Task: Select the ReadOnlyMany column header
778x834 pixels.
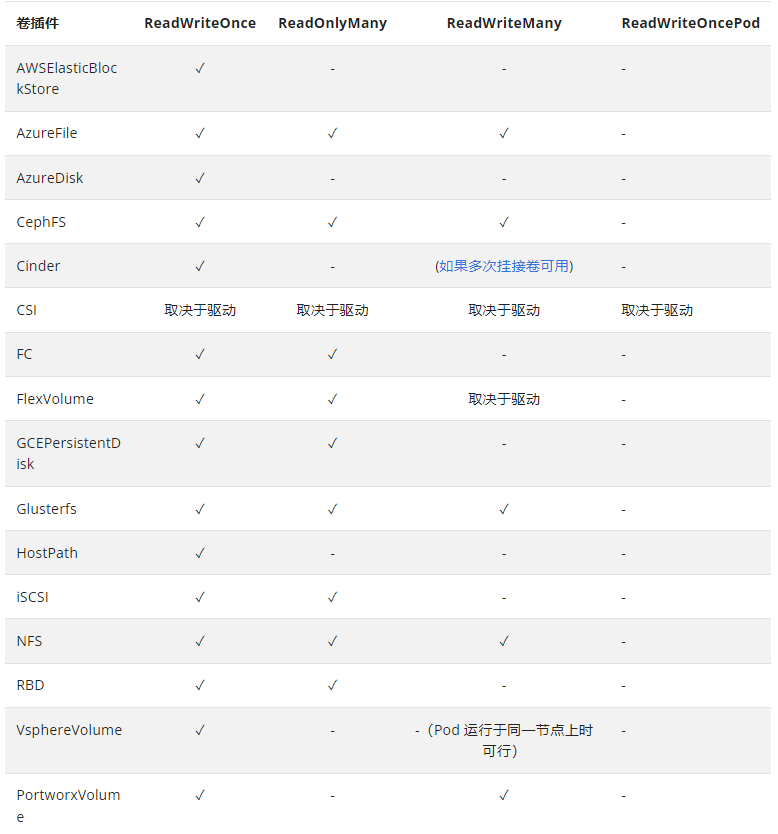Action: pyautogui.click(x=332, y=23)
